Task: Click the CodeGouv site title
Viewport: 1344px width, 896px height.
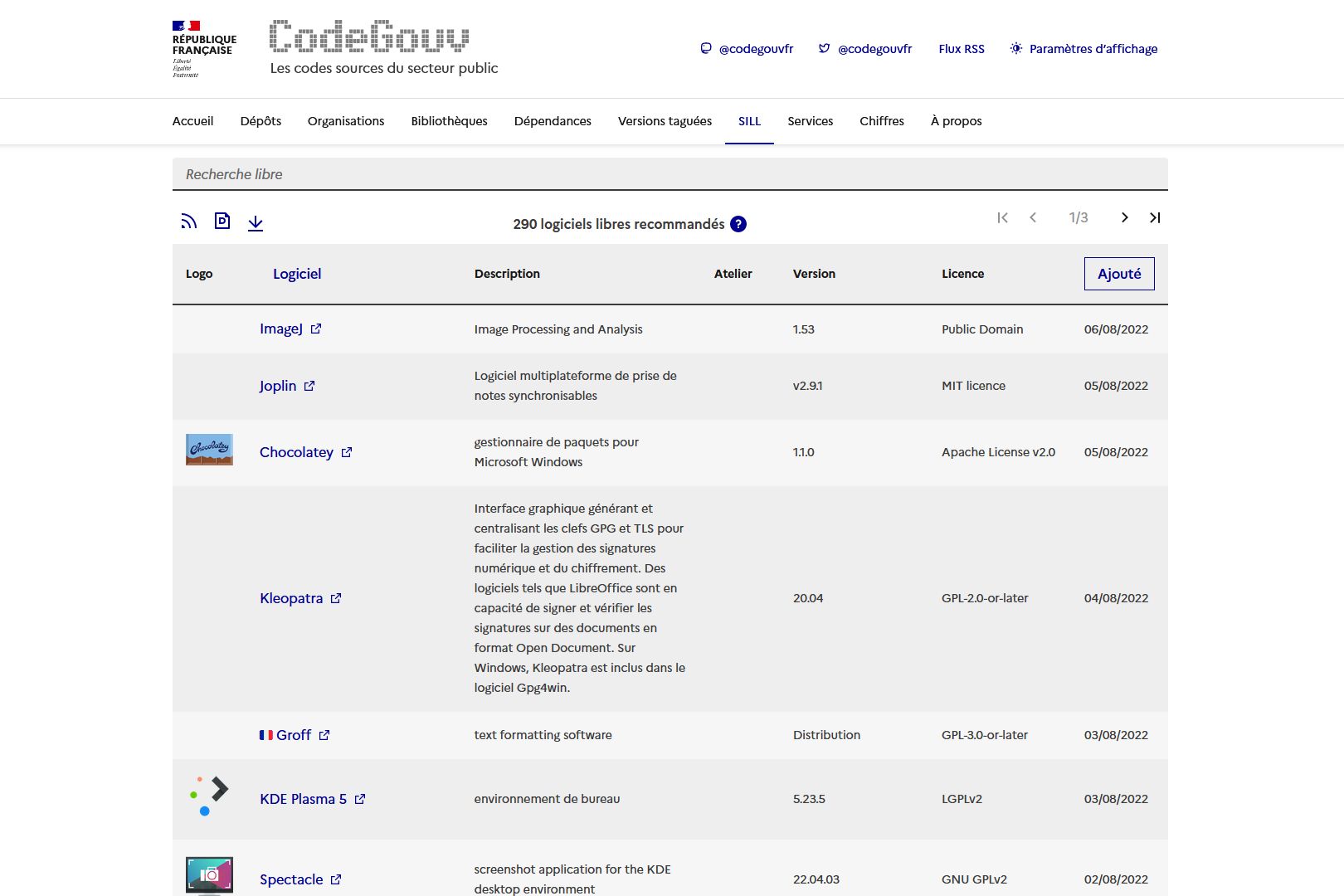Action: click(x=369, y=37)
